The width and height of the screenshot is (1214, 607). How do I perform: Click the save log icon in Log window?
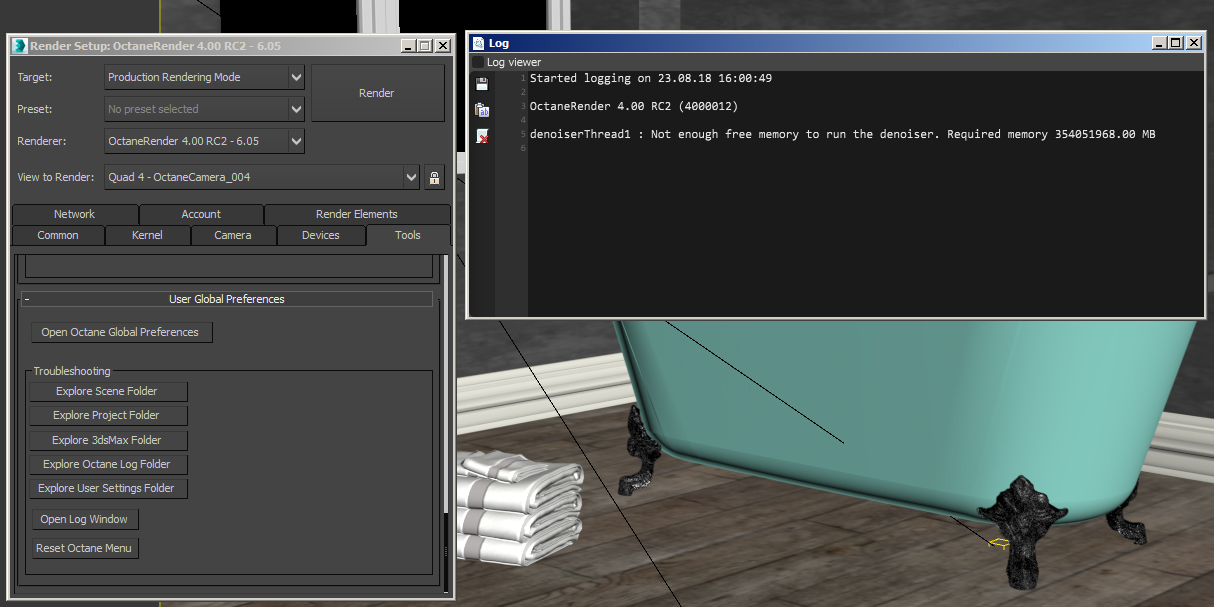(482, 84)
